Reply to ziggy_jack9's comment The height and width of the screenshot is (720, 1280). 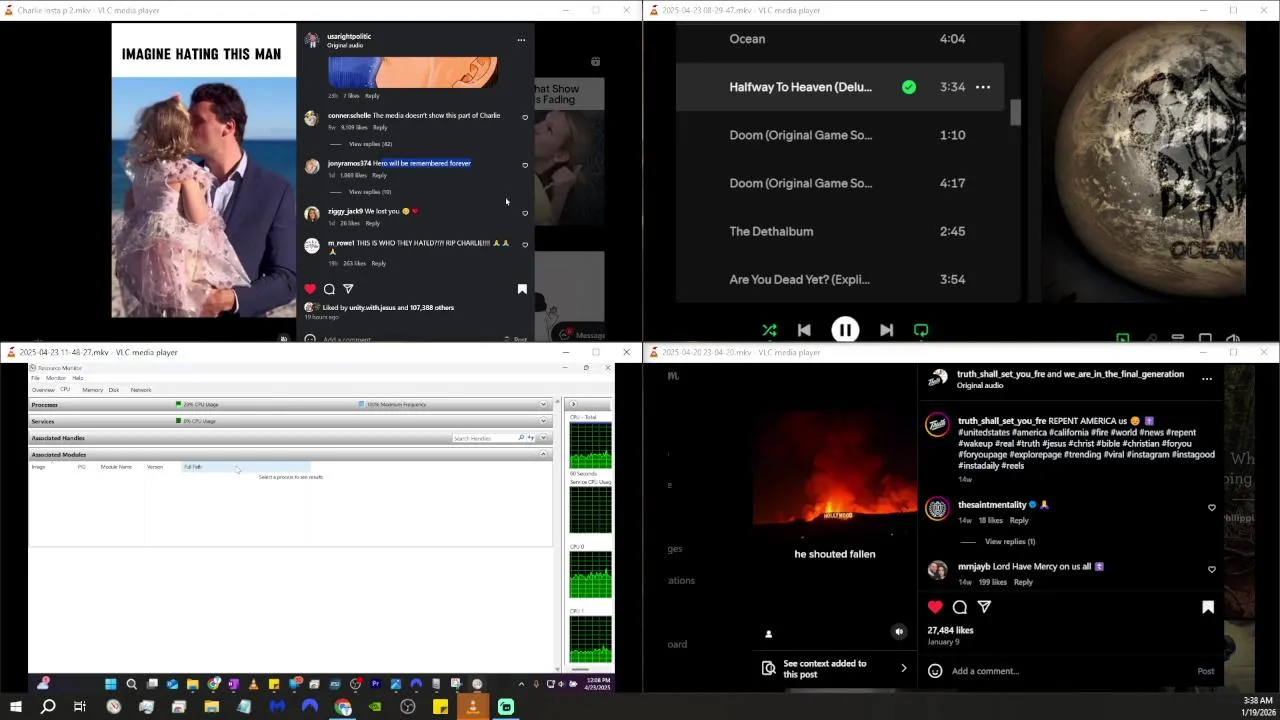click(372, 224)
